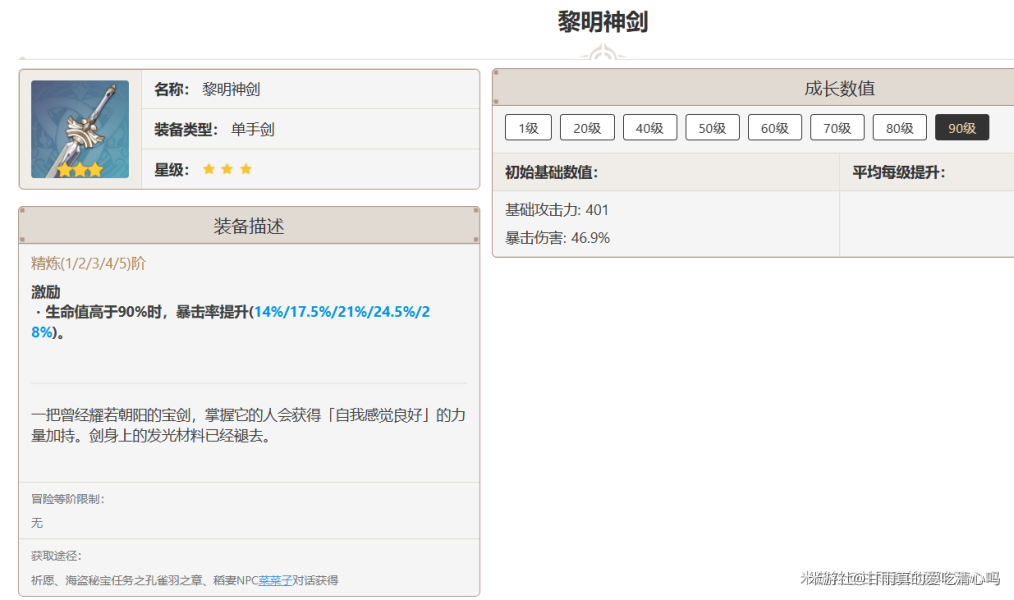
Task: Click the third star in 星级 row
Action: tap(246, 169)
